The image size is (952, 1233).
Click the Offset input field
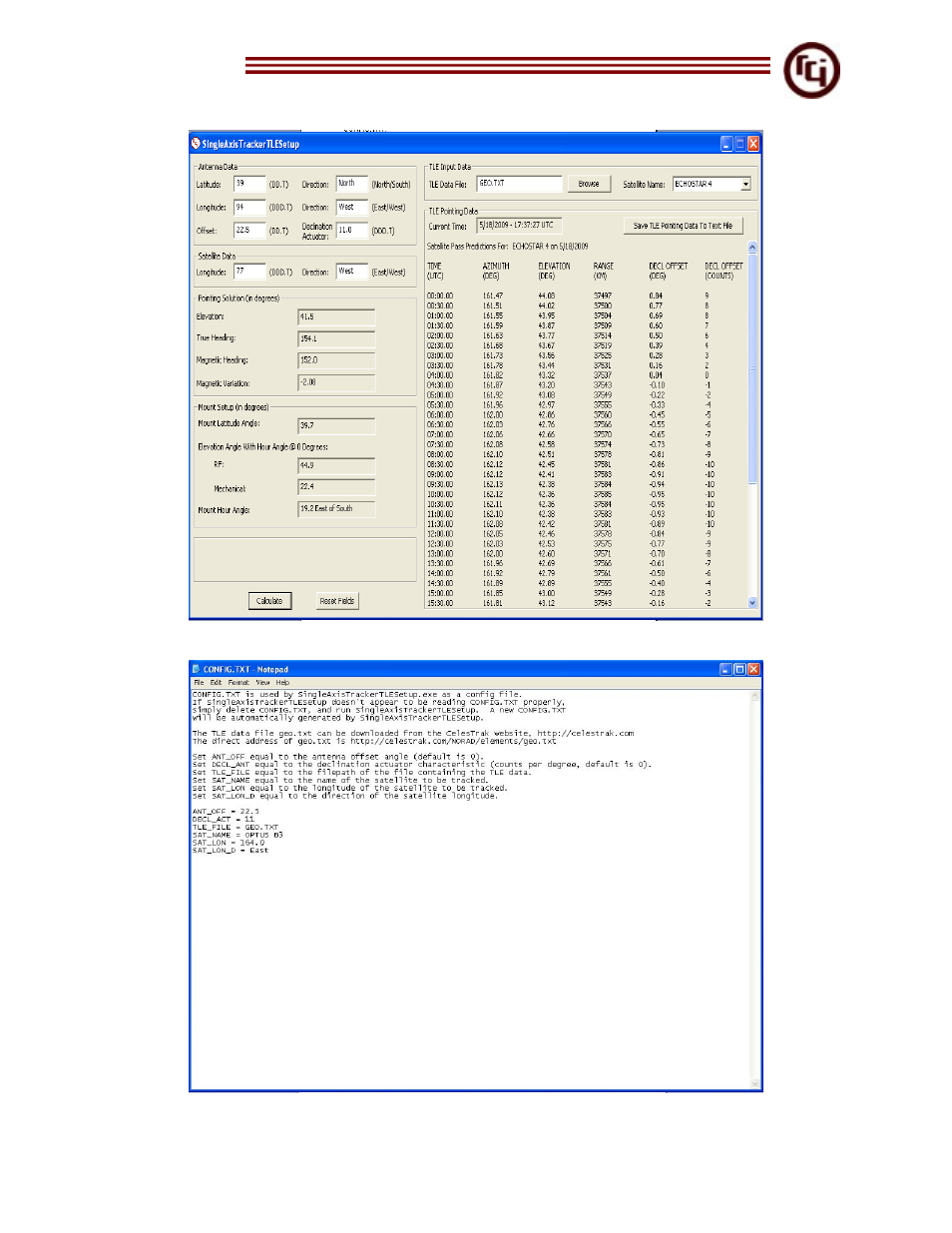coord(249,231)
